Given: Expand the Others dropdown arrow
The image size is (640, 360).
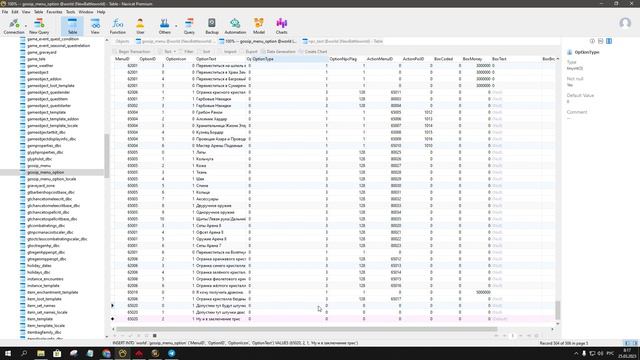Looking at the screenshot, I should coord(176,26).
